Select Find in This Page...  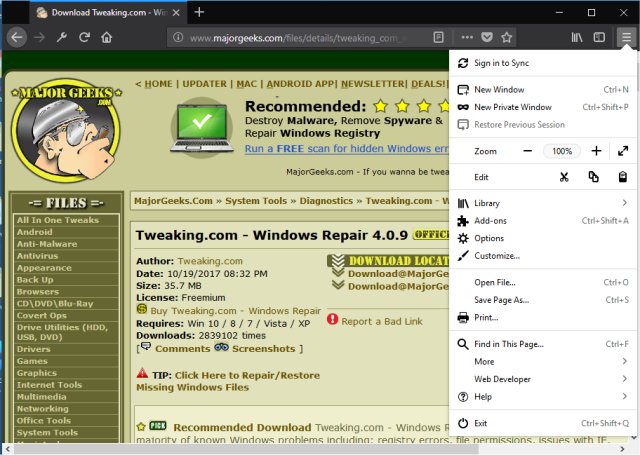(543, 344)
